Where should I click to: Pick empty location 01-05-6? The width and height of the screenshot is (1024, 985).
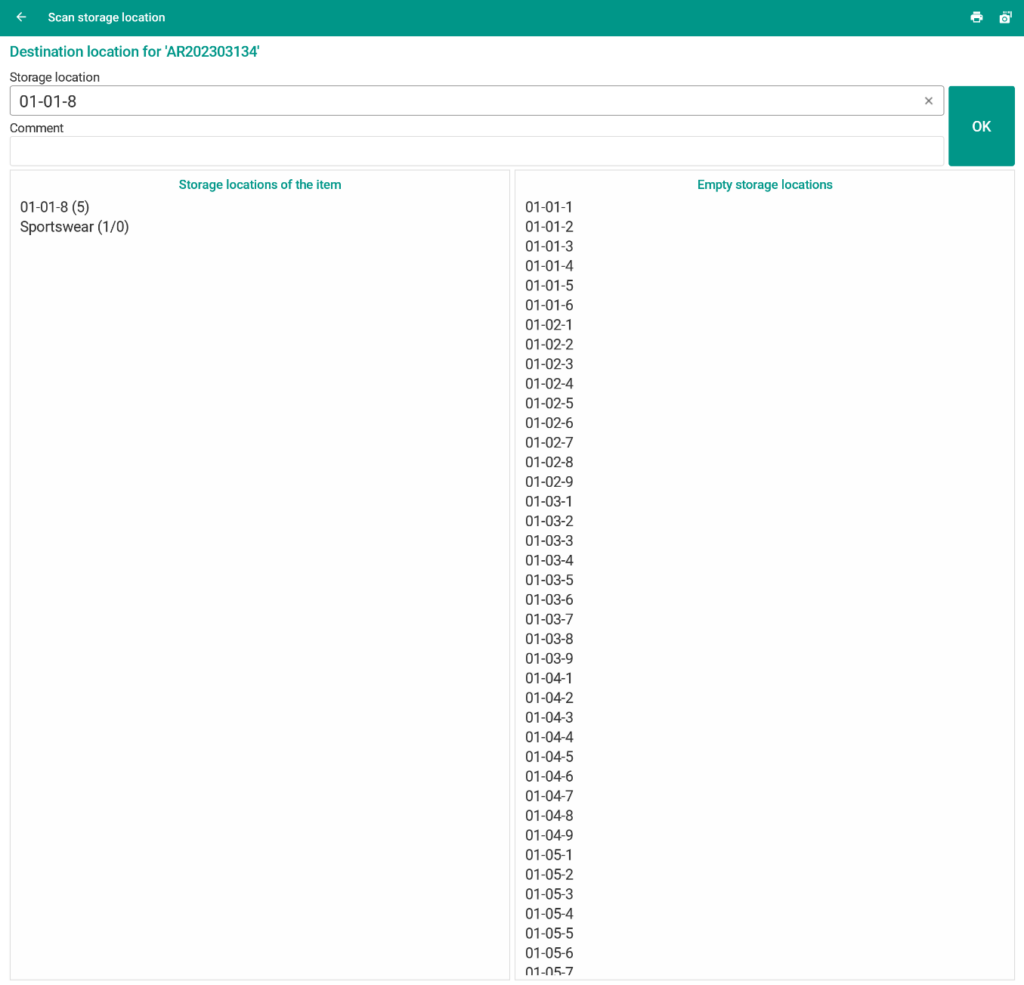549,953
